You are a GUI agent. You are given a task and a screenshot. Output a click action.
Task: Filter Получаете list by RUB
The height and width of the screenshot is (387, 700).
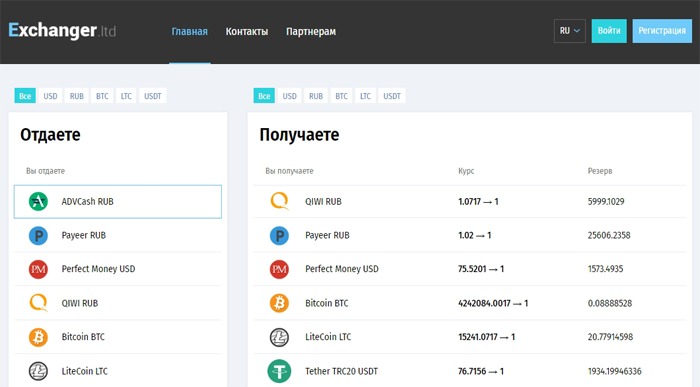coord(316,96)
